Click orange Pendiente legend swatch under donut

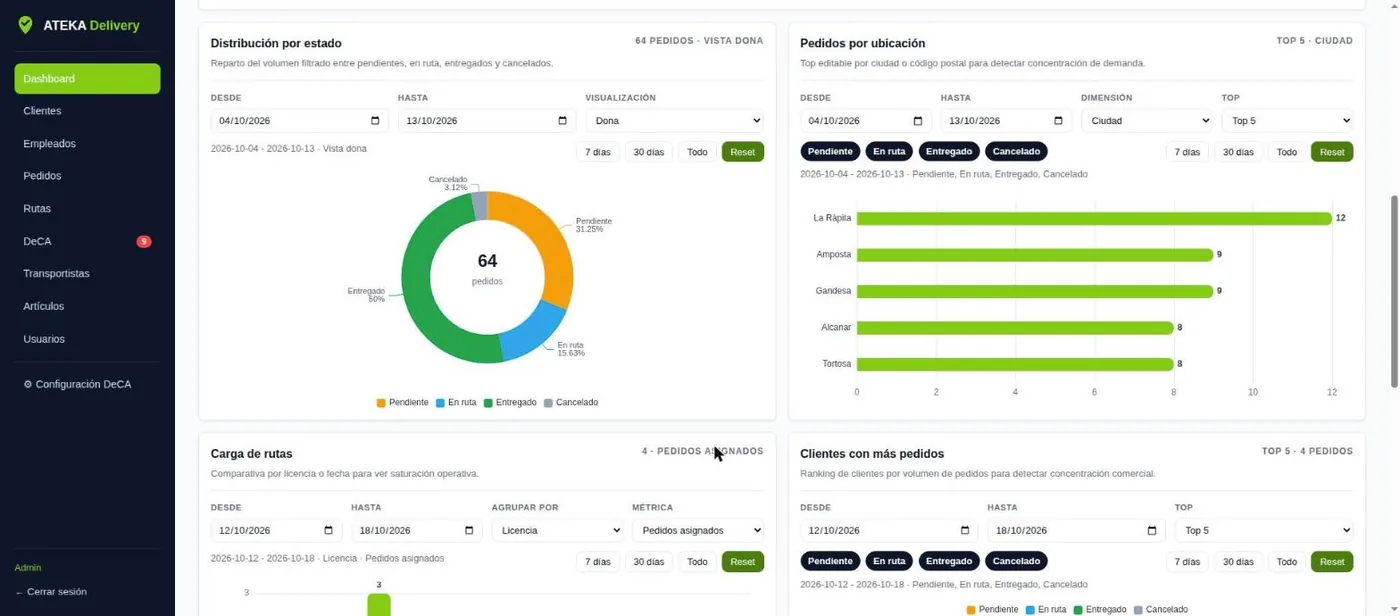point(381,403)
